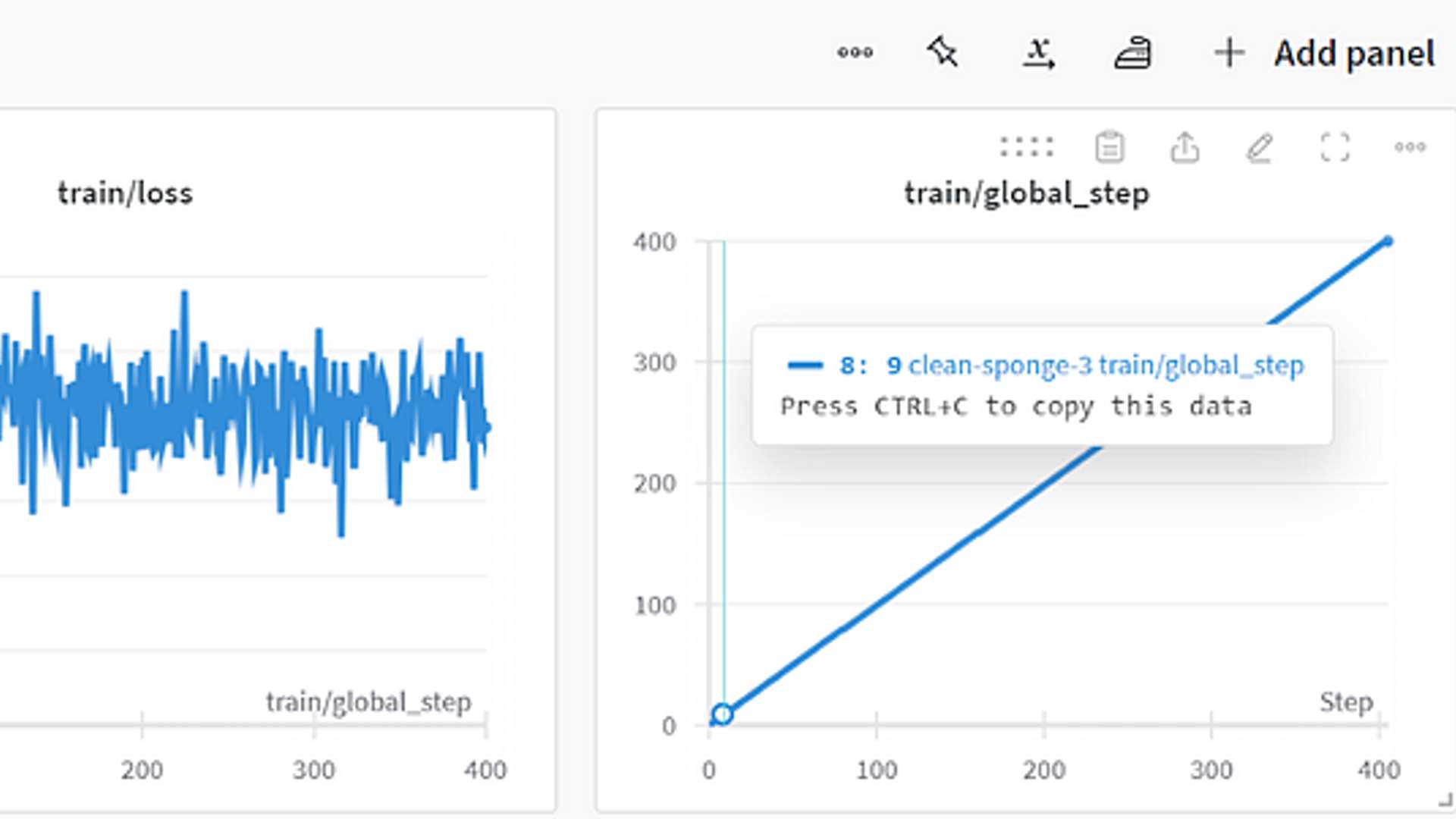Click the train/global_step chart title

click(1026, 193)
